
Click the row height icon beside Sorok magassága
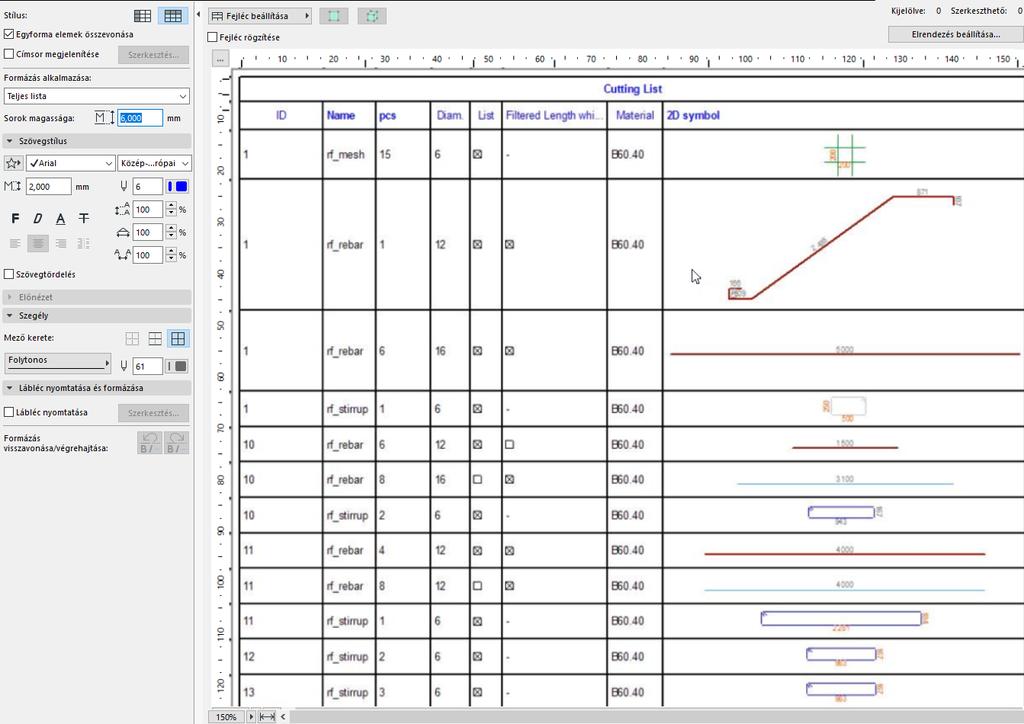pos(104,118)
